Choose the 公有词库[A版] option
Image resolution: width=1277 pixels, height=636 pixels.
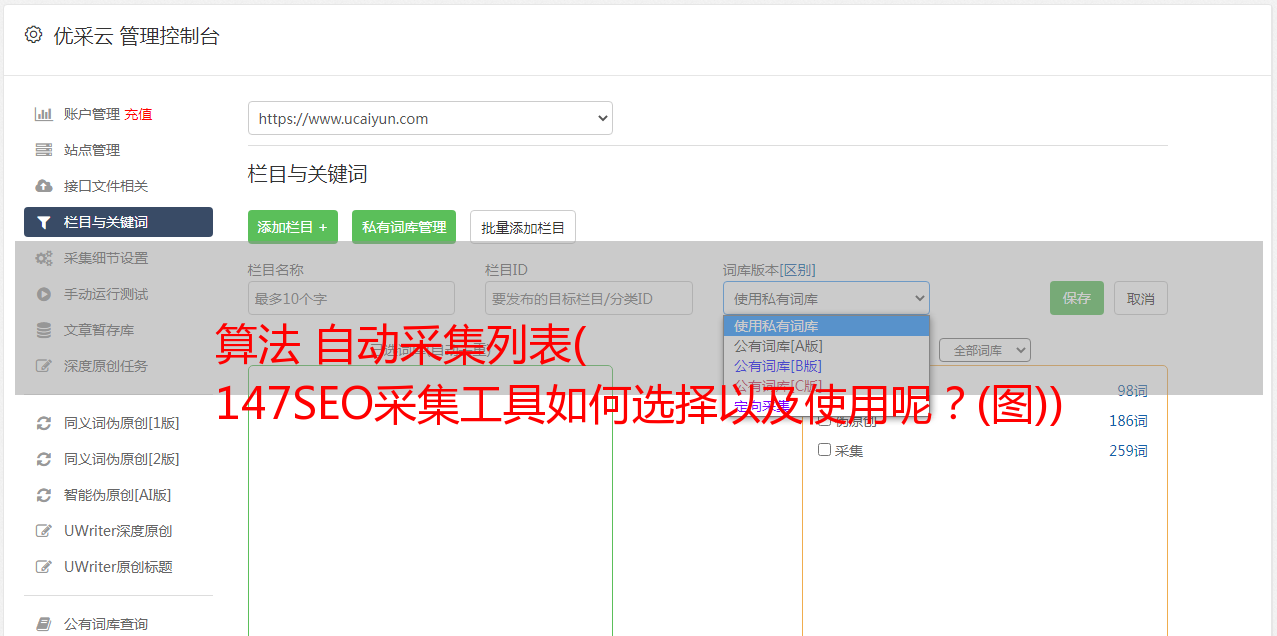[826, 346]
